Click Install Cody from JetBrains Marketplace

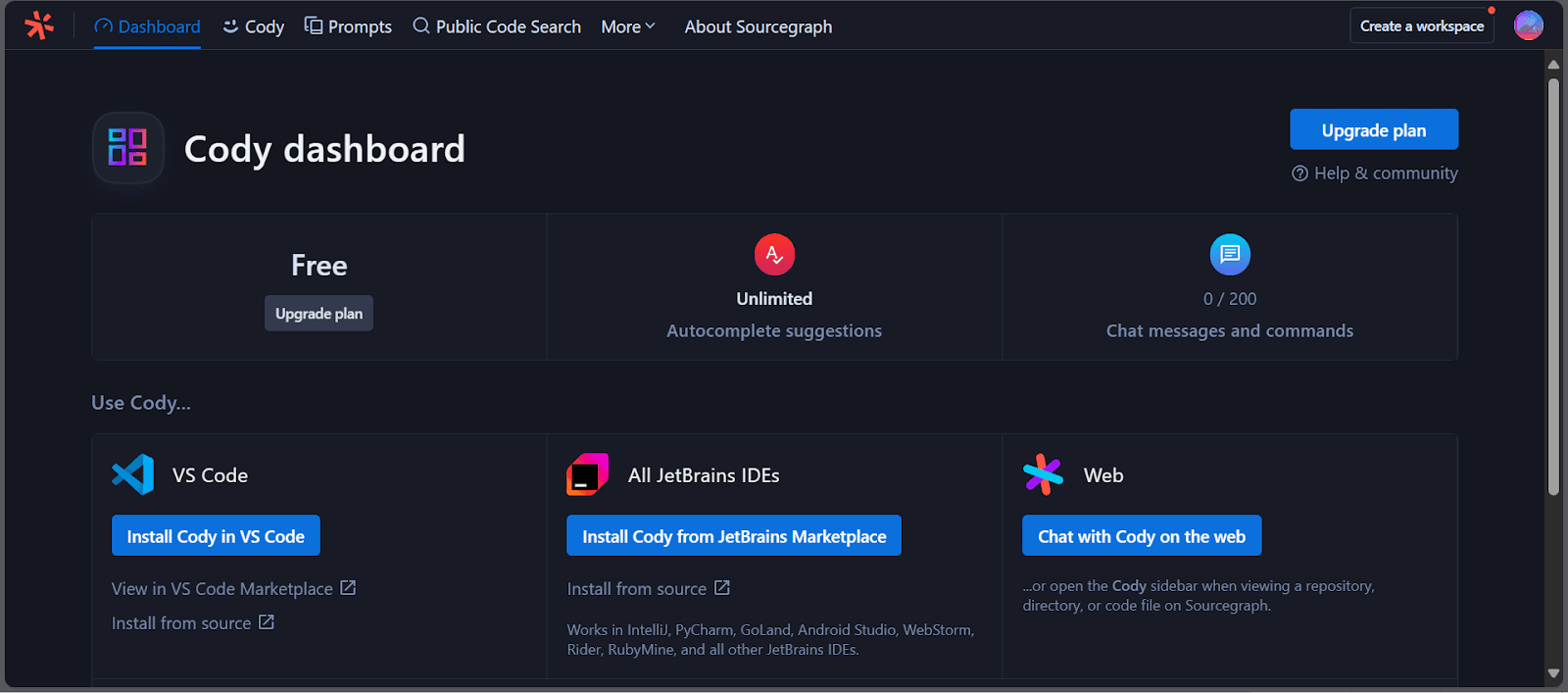[734, 536]
